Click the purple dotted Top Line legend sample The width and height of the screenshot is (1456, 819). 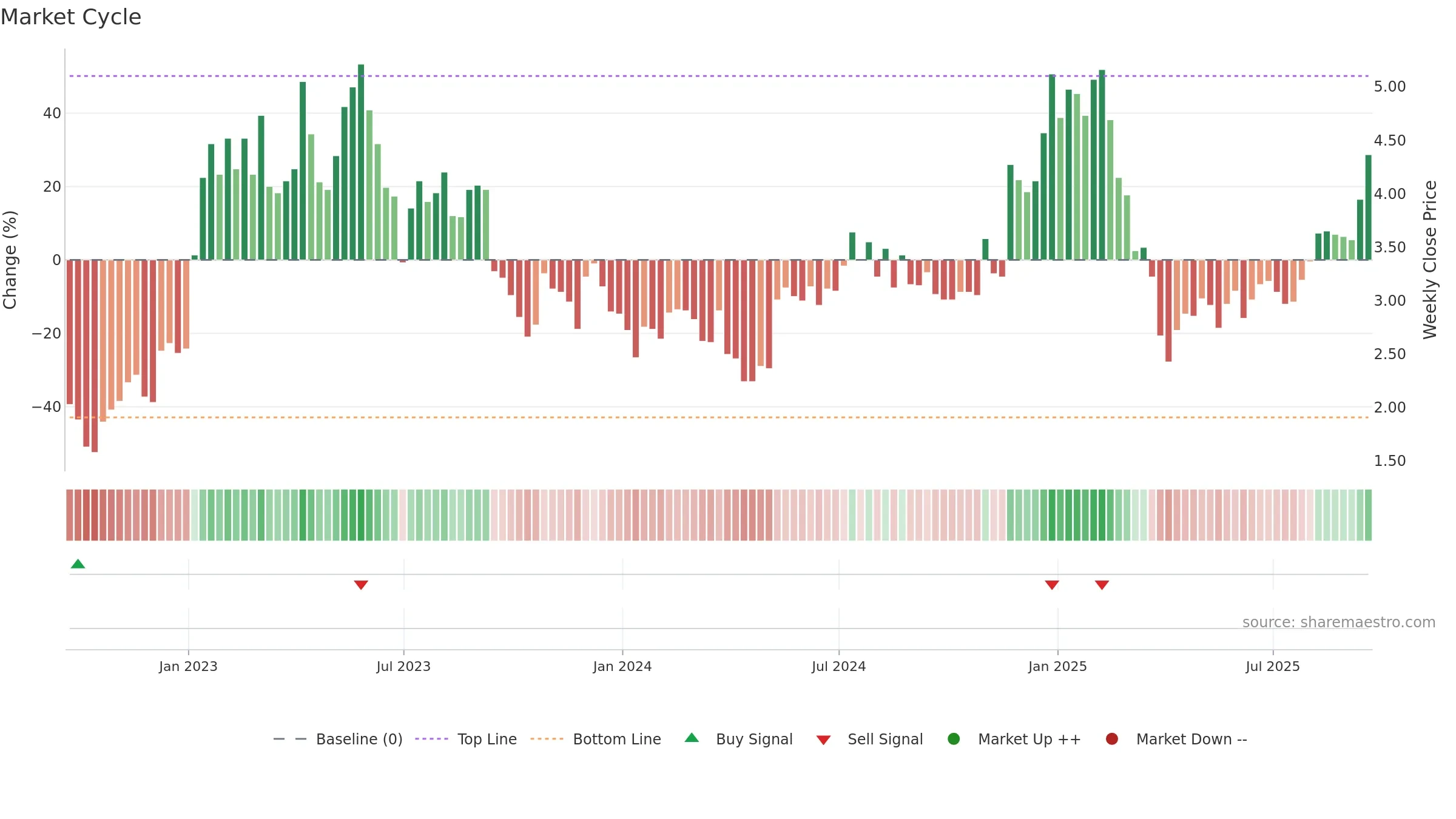(x=431, y=739)
